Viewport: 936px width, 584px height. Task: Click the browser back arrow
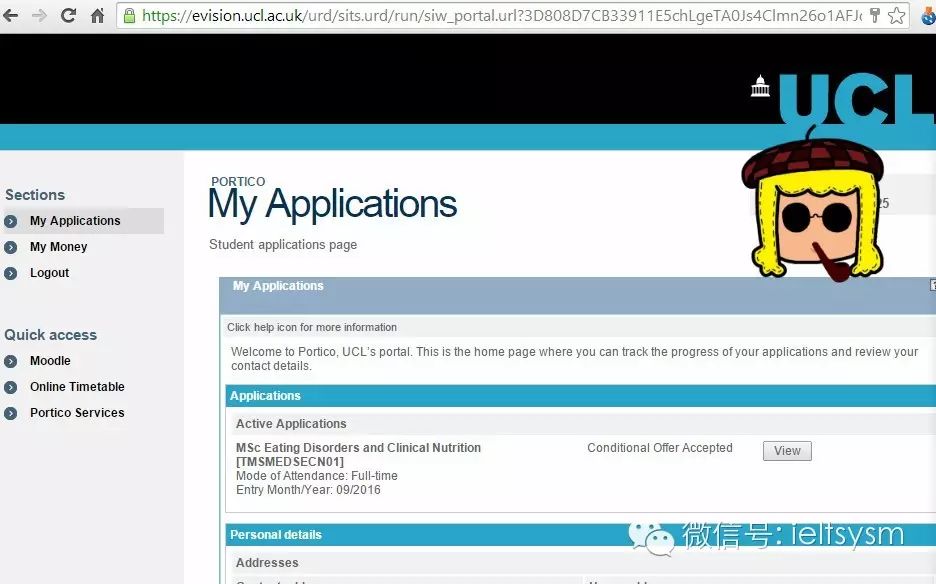[x=10, y=16]
